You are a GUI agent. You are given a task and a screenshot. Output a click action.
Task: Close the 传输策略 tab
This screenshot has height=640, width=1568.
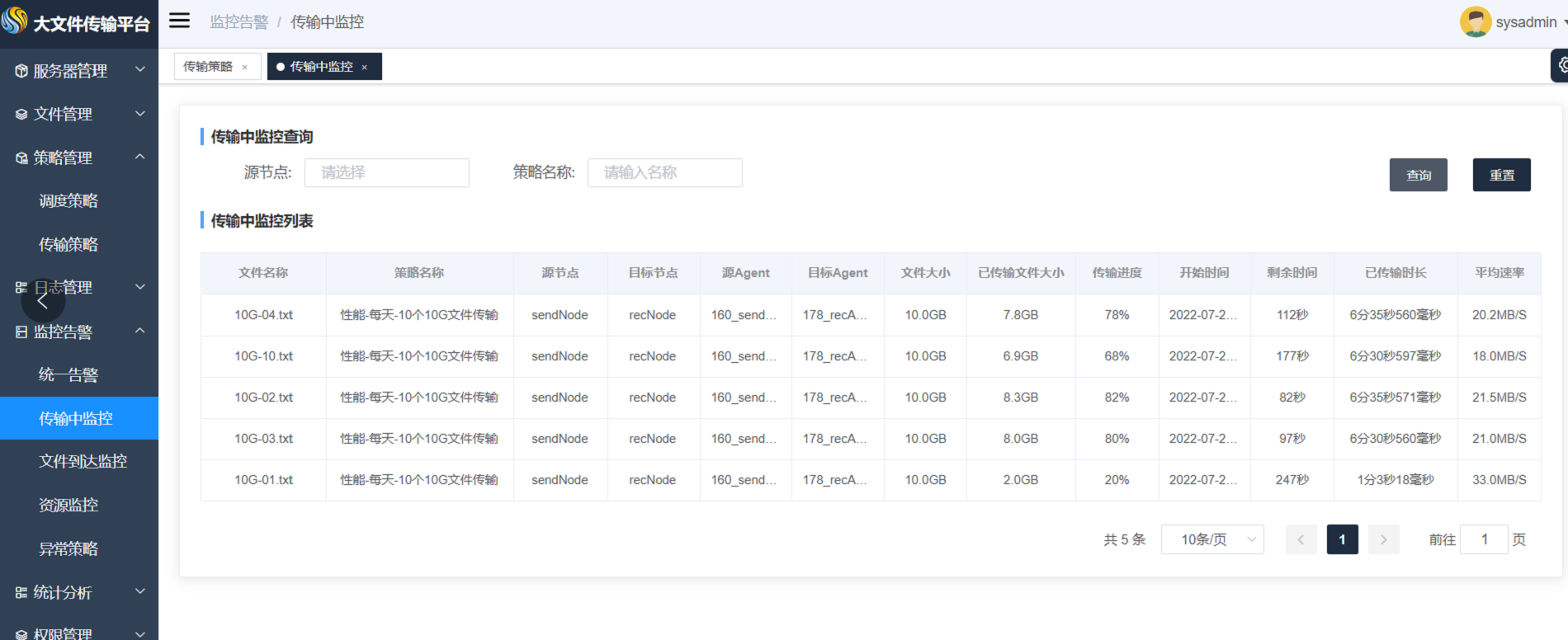(244, 68)
